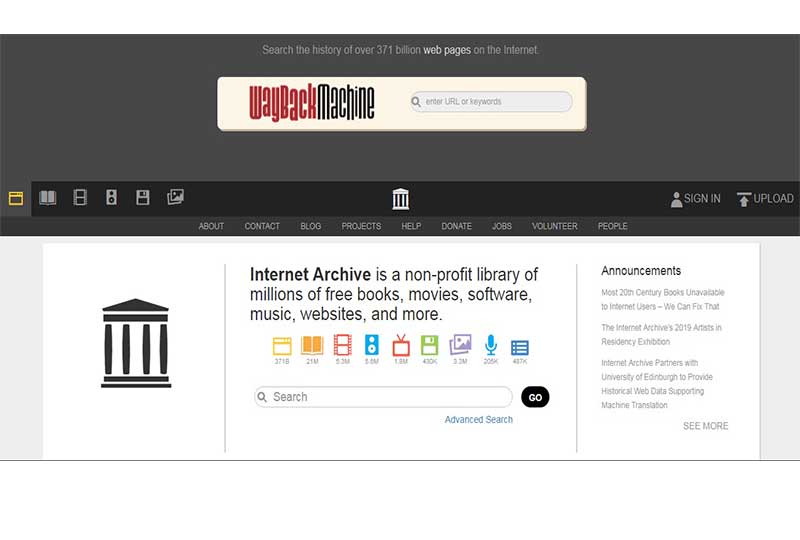Open the HELP menu item
The width and height of the screenshot is (800, 540).
tap(411, 226)
